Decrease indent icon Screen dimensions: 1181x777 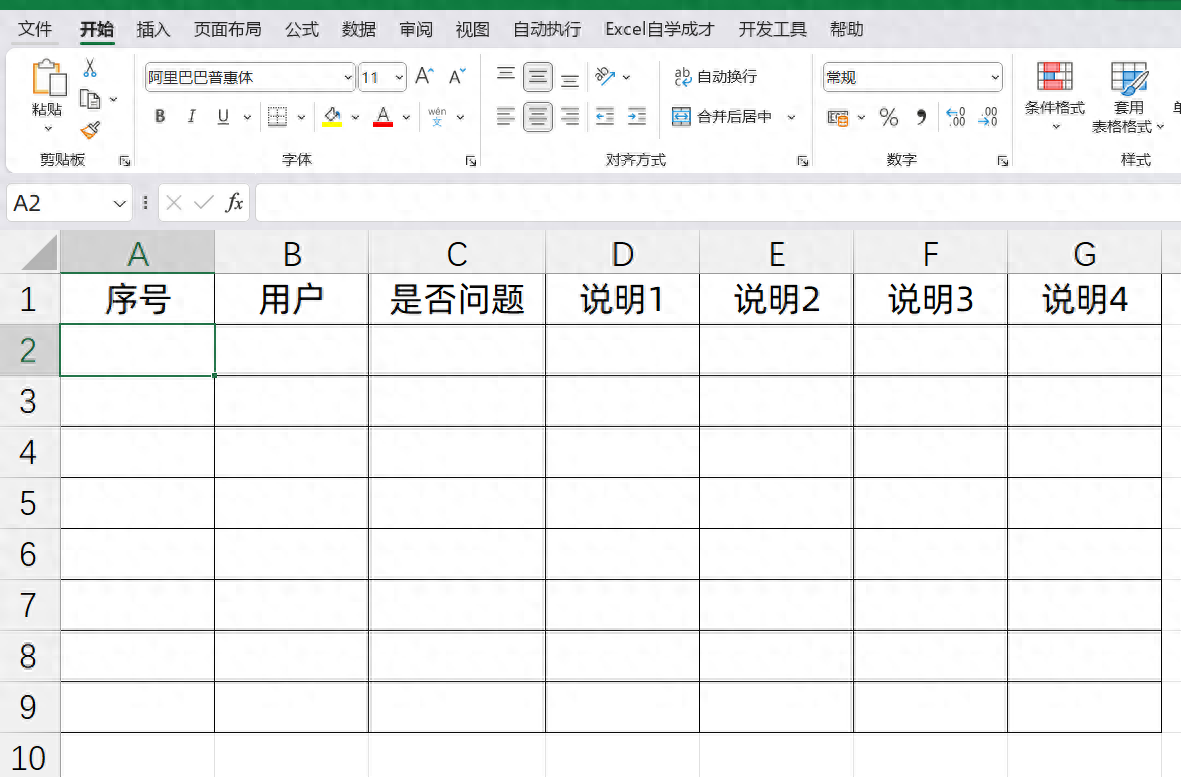click(605, 116)
